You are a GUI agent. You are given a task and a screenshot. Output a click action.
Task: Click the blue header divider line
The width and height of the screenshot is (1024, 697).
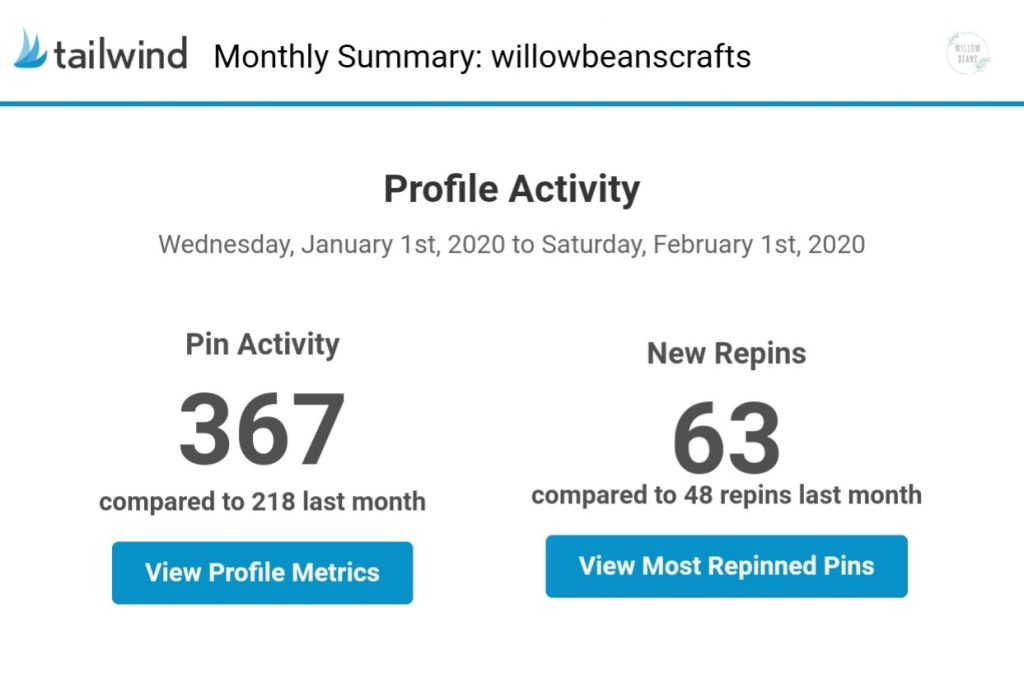click(512, 103)
